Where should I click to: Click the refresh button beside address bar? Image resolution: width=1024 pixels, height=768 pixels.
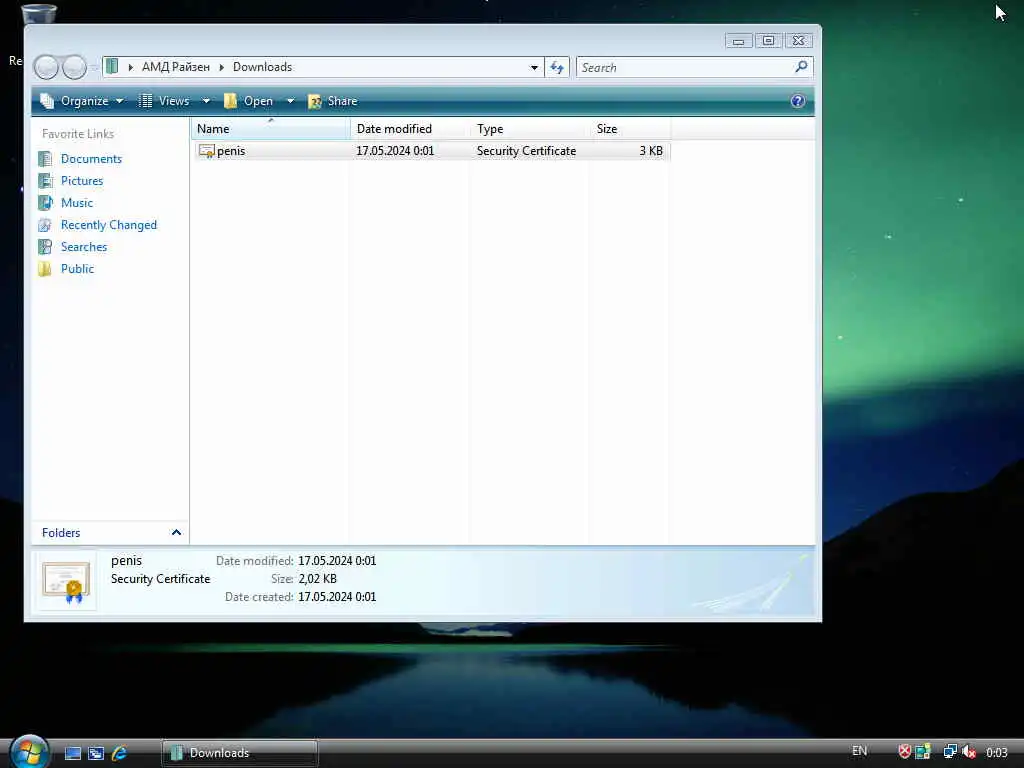(557, 67)
